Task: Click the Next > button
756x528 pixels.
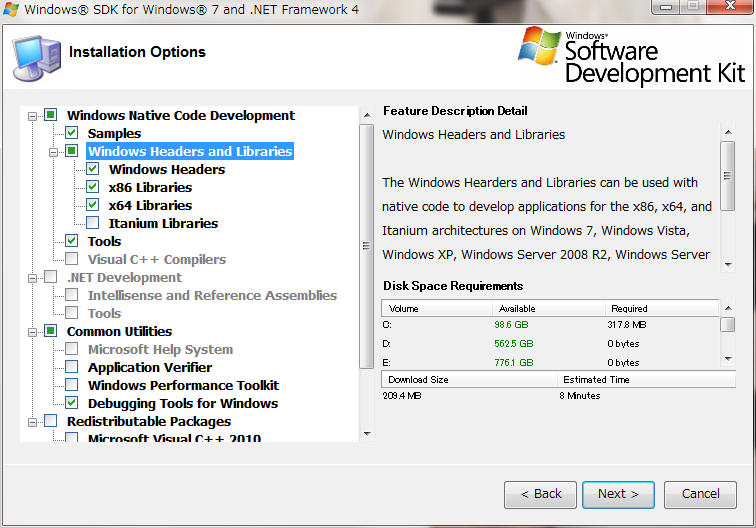Action: (618, 494)
